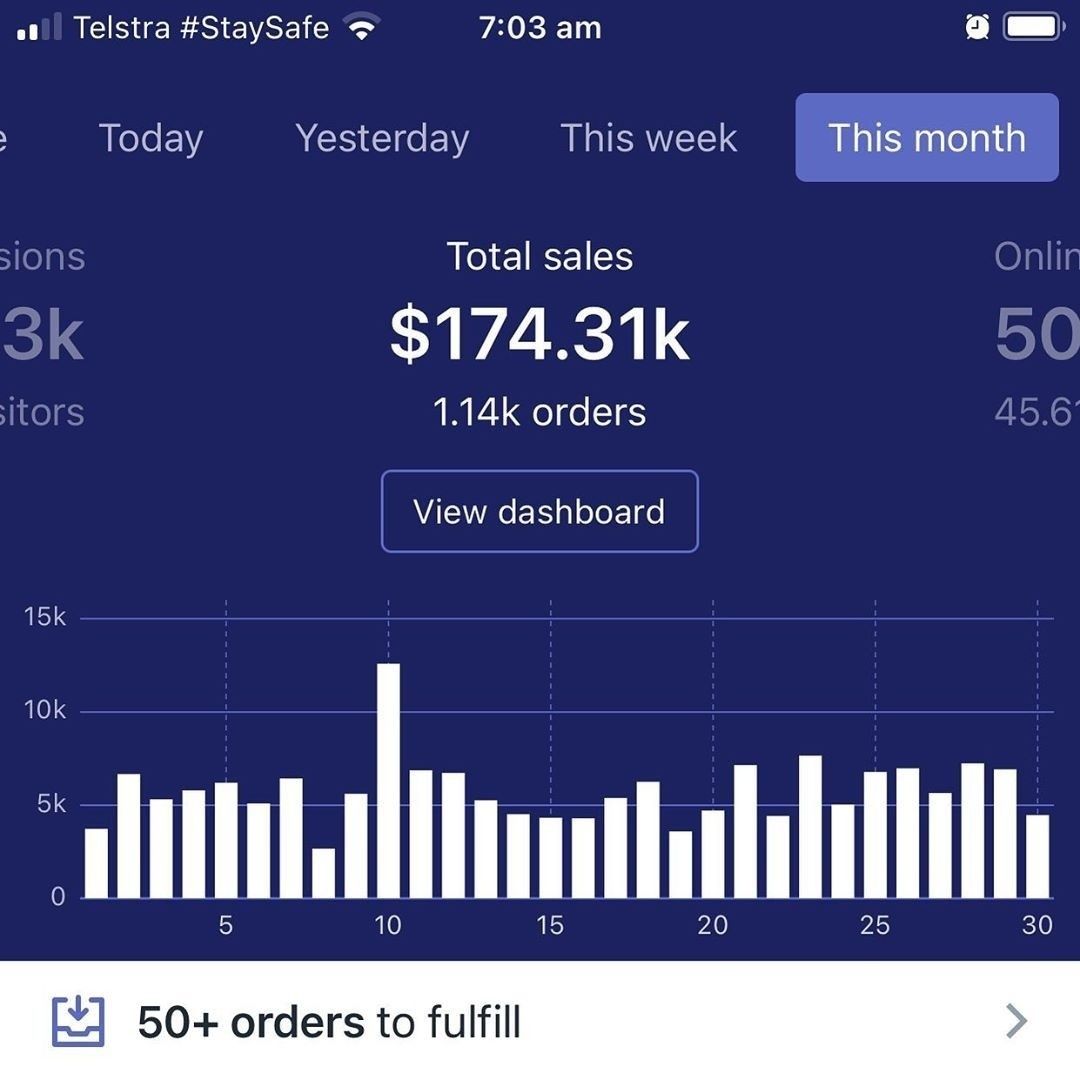This screenshot has height=1080, width=1080.
Task: Switch to the Today tab
Action: 151,138
